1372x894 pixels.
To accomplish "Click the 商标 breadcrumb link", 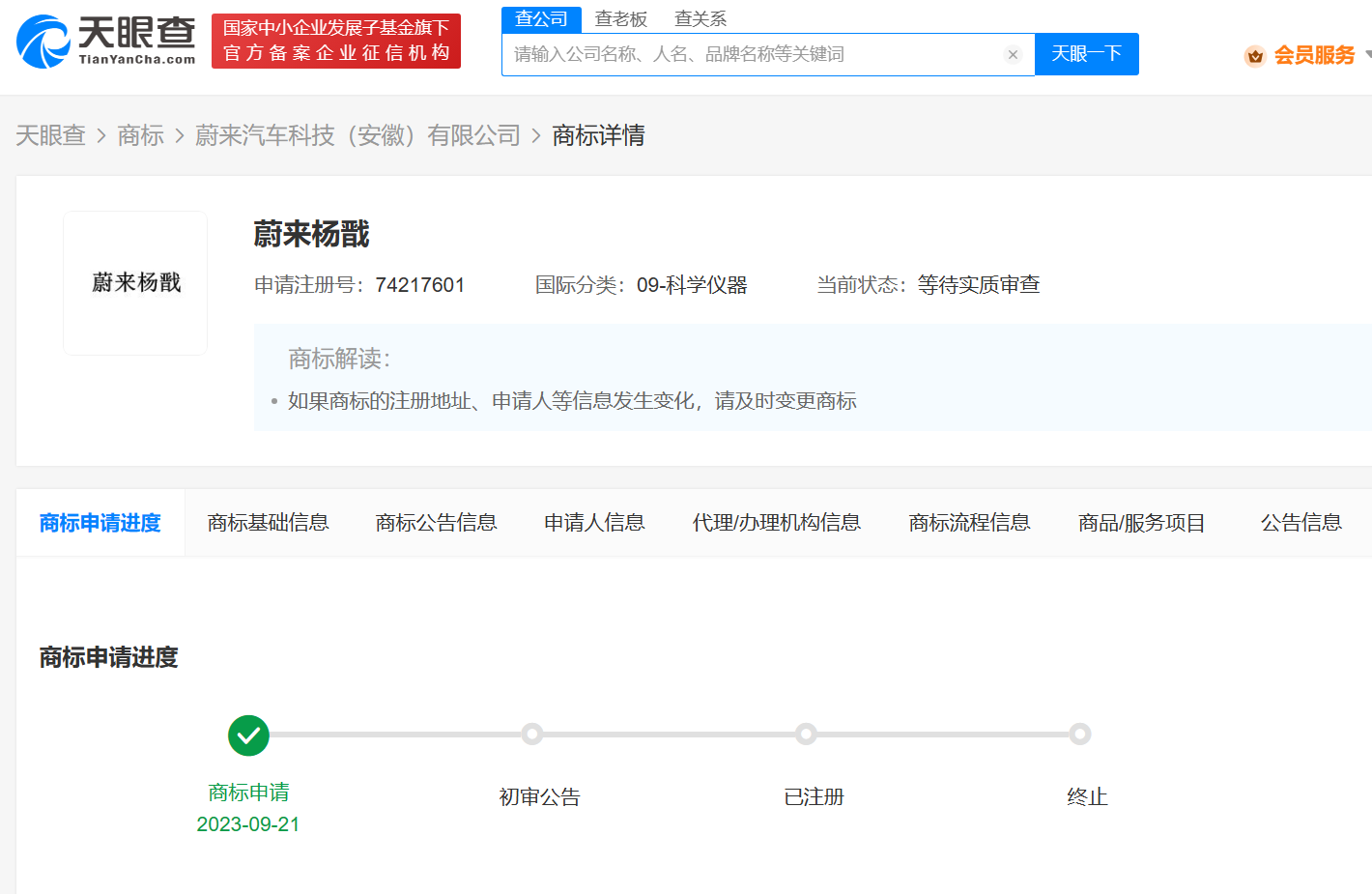I will (x=141, y=135).
